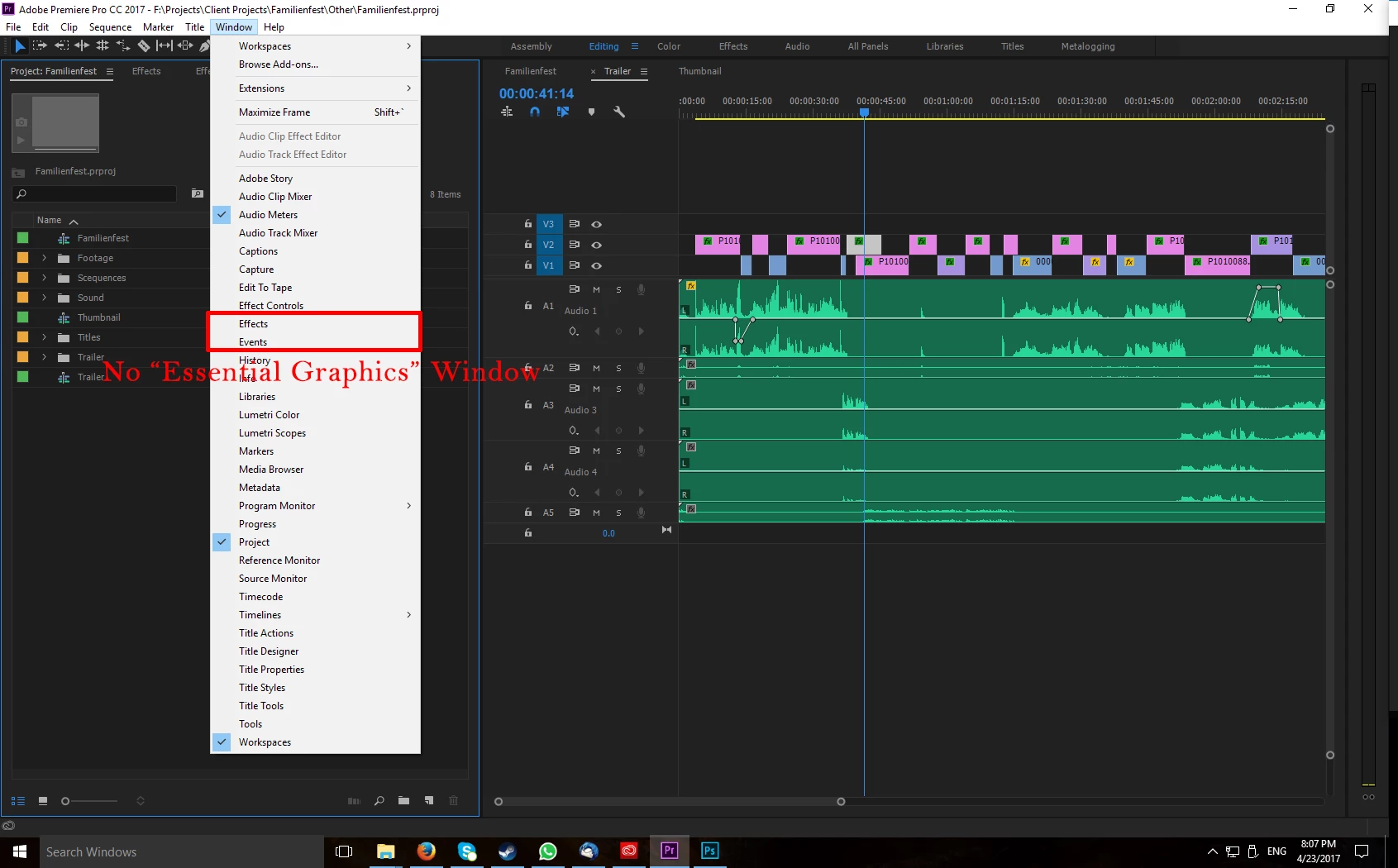
Task: Mute audio track A3
Action: [596, 389]
